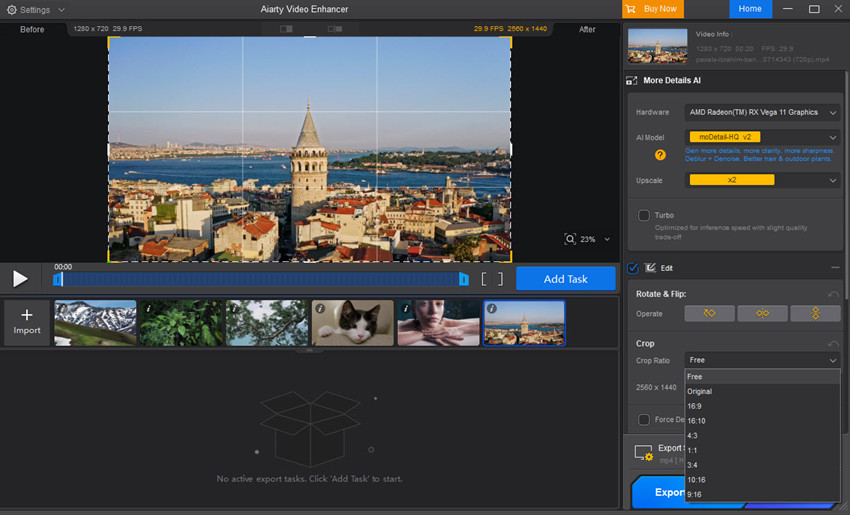Choose Original crop ratio option

coord(762,391)
